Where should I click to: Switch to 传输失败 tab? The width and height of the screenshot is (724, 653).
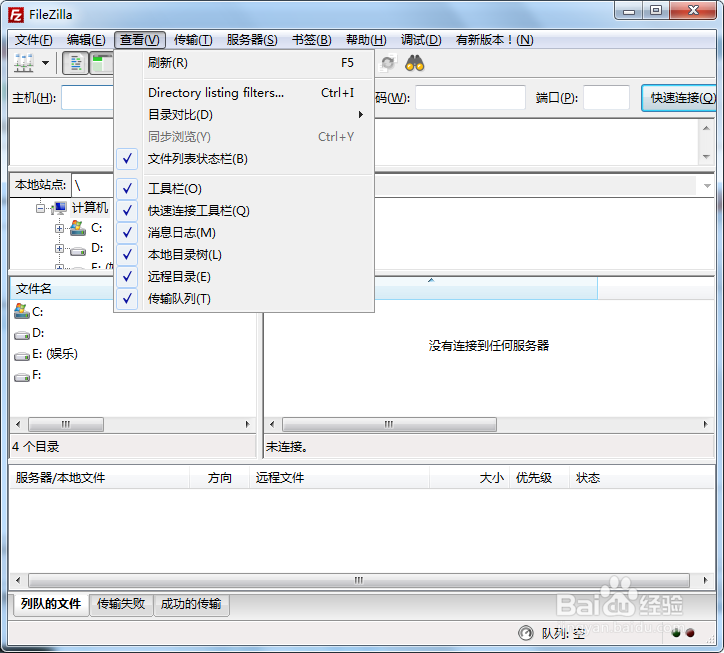click(x=121, y=604)
